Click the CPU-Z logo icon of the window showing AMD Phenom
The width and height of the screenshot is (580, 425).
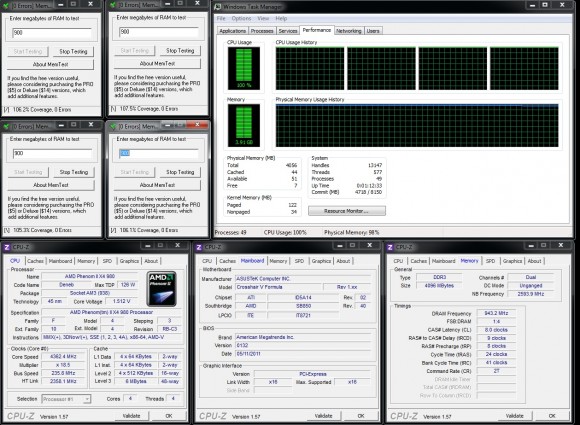(7, 247)
